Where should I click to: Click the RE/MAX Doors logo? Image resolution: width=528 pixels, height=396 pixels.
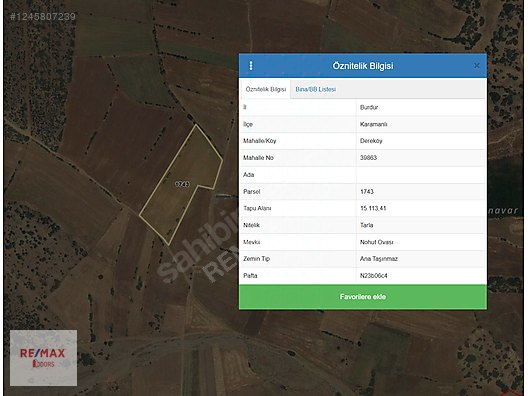[x=43, y=358]
